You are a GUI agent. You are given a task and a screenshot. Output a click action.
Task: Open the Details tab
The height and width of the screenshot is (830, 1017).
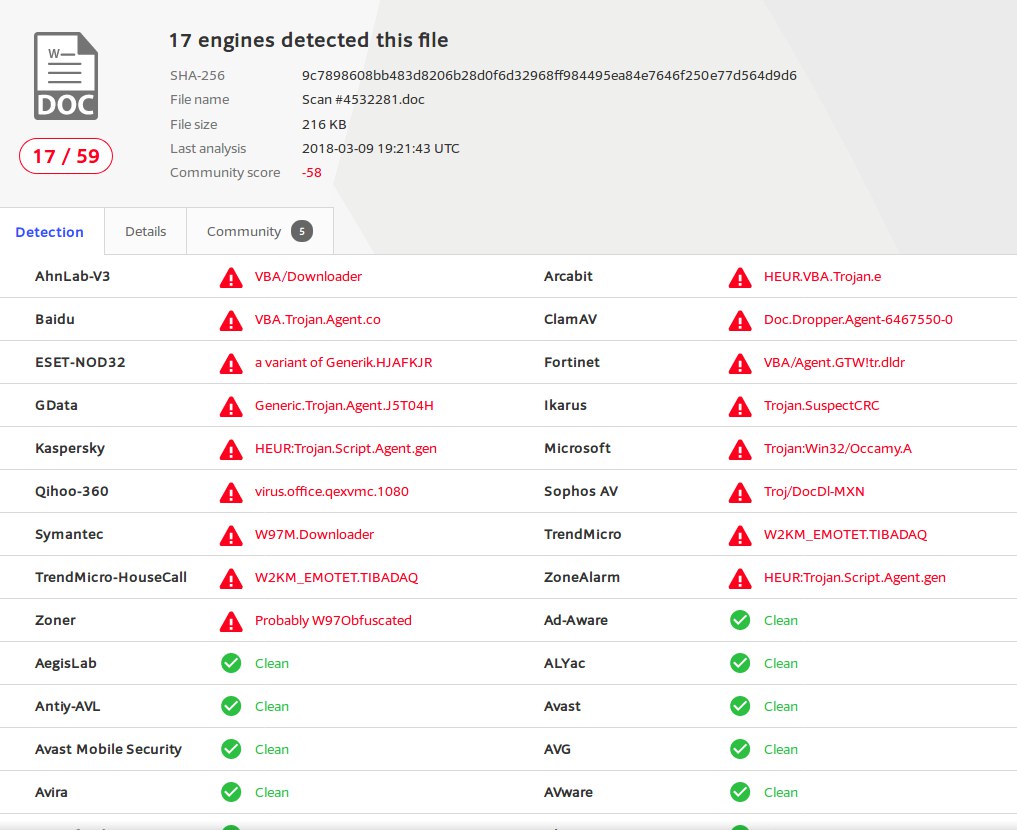145,231
